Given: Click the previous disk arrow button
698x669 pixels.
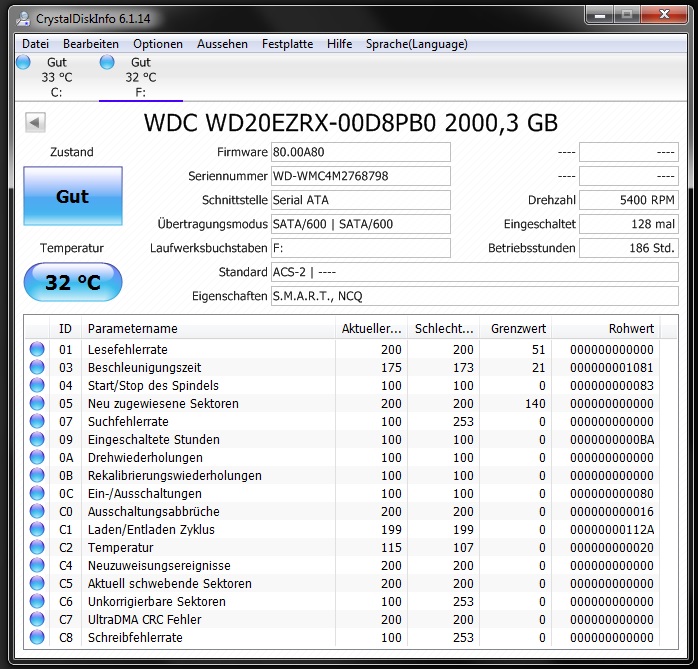Looking at the screenshot, I should (35, 122).
